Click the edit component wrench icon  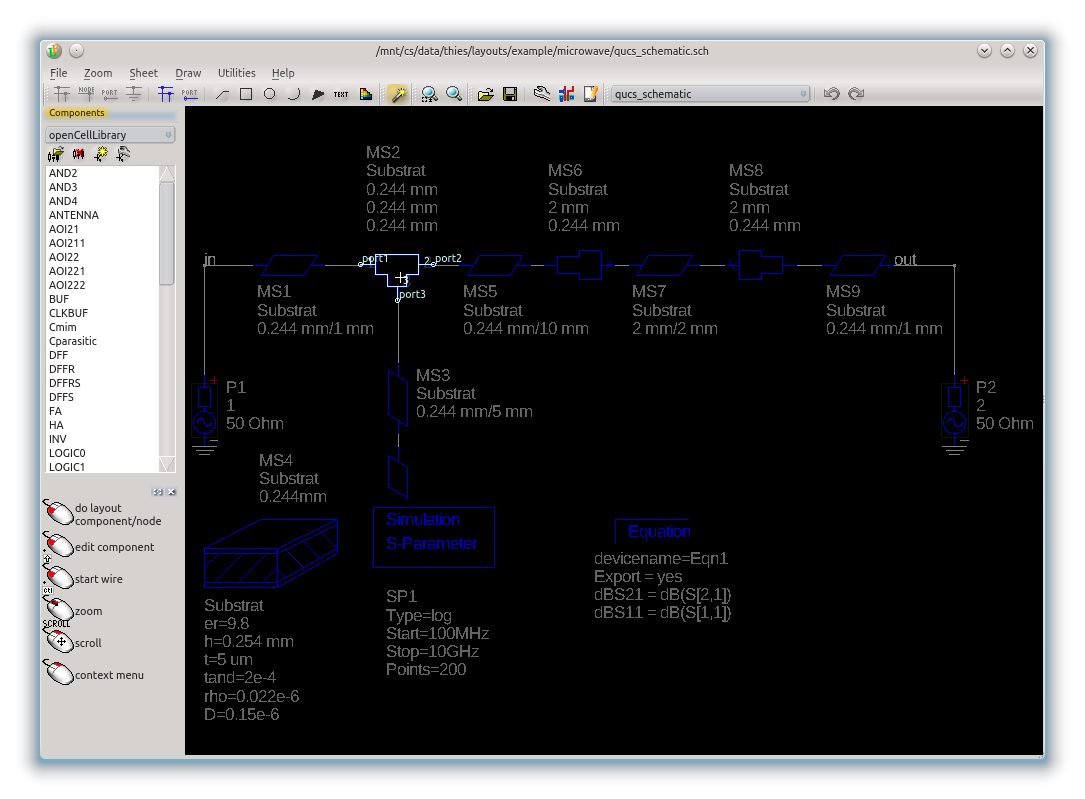point(123,154)
